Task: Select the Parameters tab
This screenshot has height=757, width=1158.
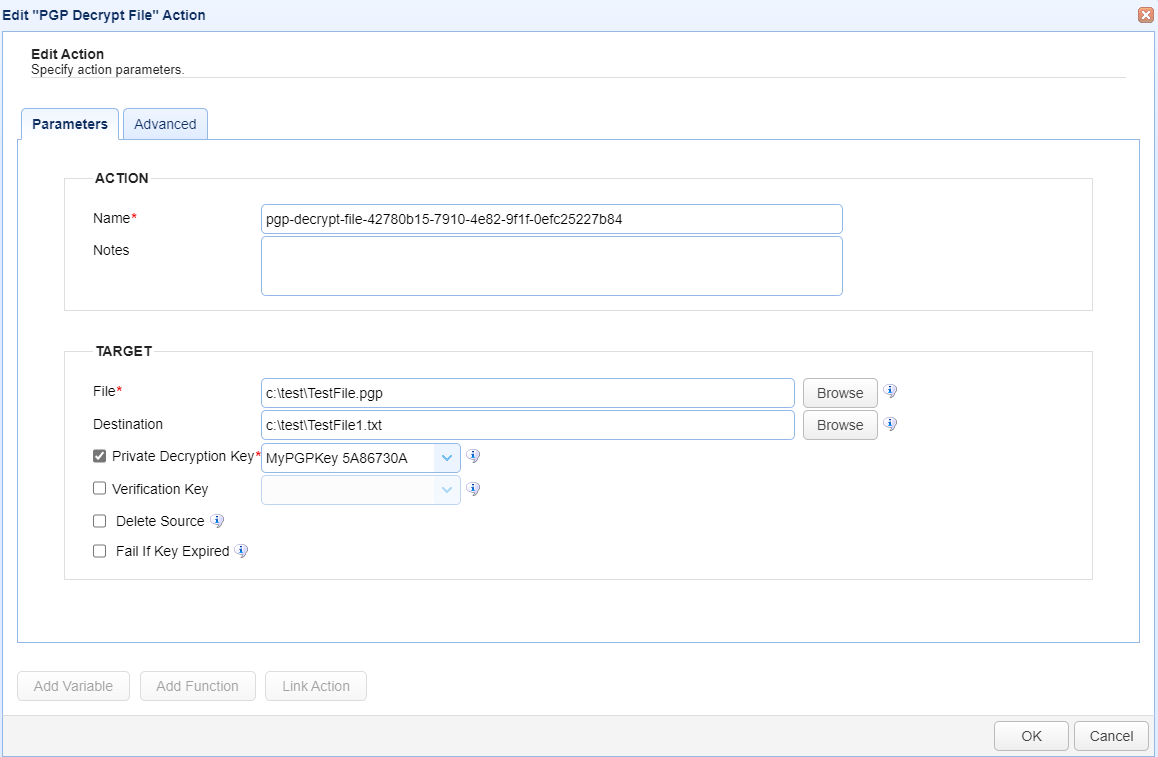Action: (70, 124)
